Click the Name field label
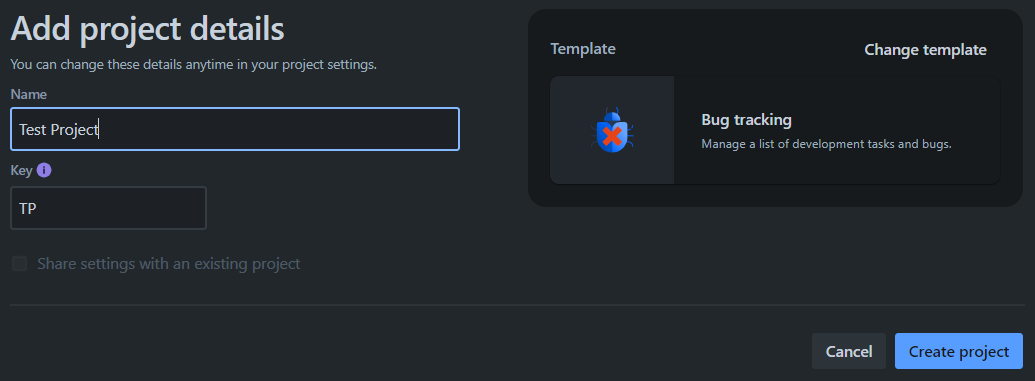The width and height of the screenshot is (1035, 381). tap(28, 94)
